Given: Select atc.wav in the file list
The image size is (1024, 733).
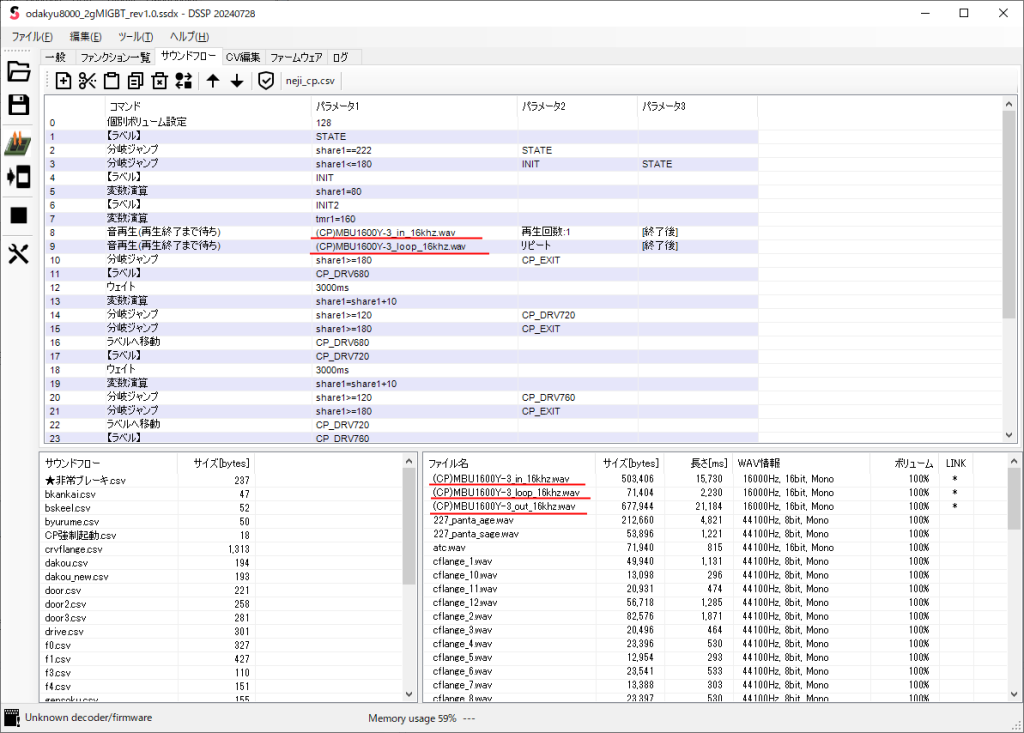Looking at the screenshot, I should [x=449, y=548].
